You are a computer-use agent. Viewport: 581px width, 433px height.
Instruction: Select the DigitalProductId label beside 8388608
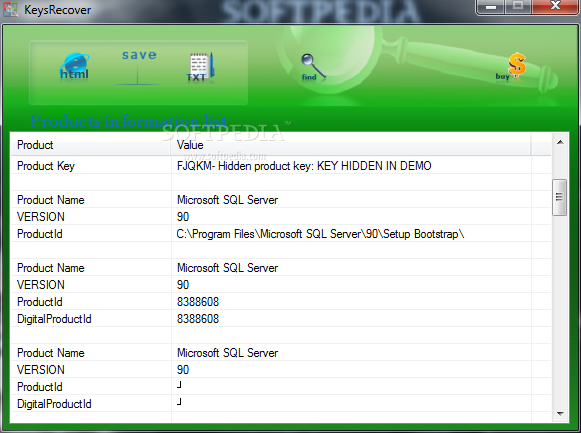[x=54, y=319]
